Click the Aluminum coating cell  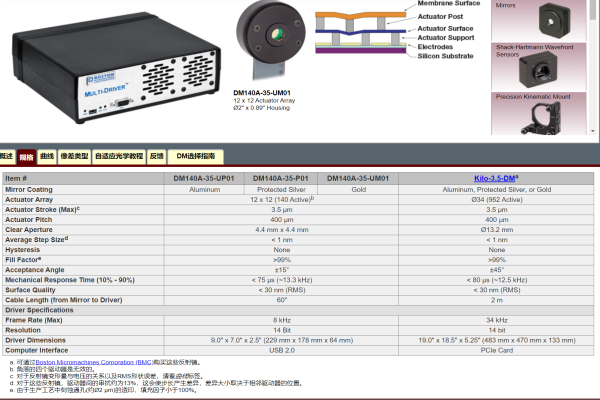204,189
